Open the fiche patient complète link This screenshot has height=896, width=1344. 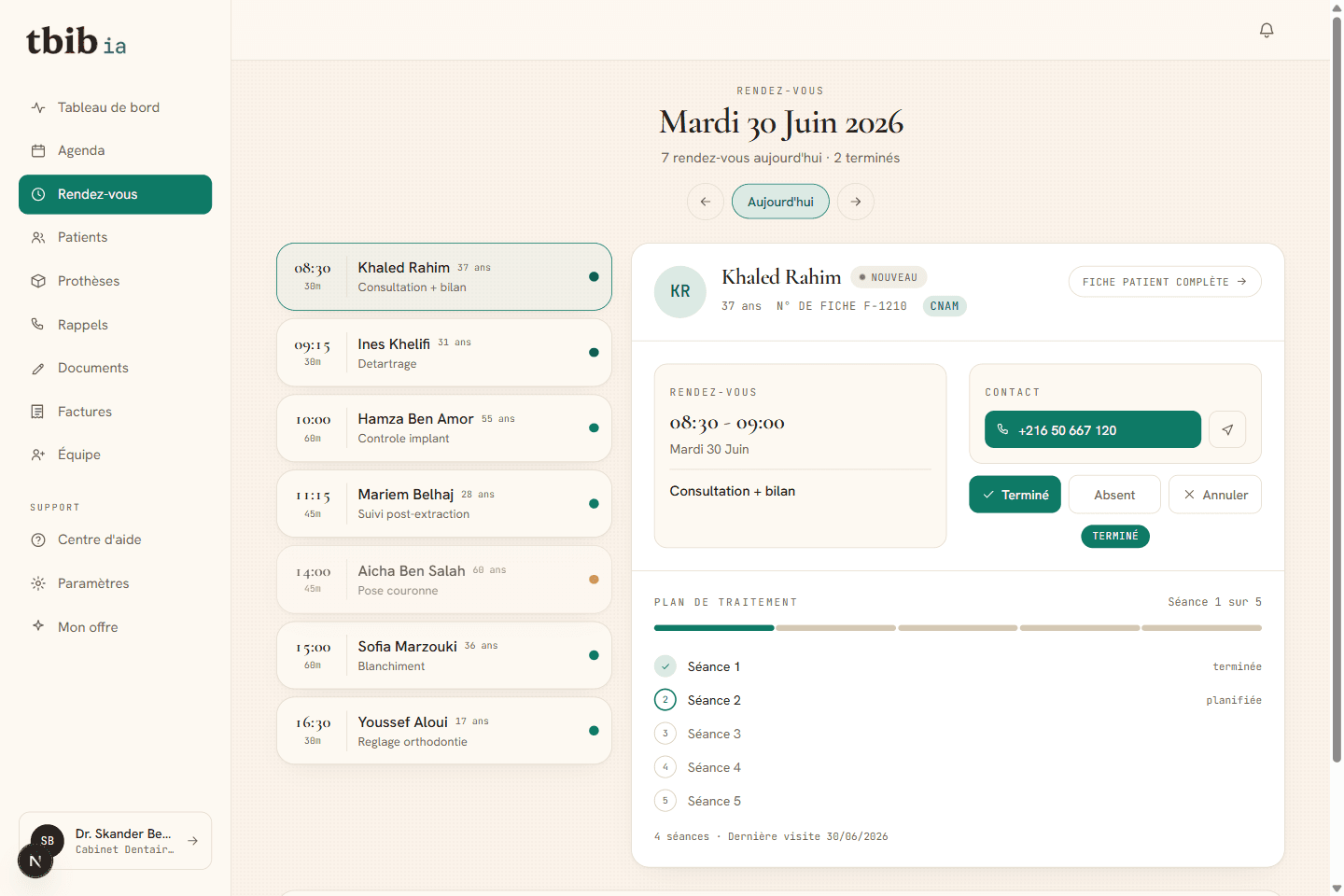(1165, 282)
